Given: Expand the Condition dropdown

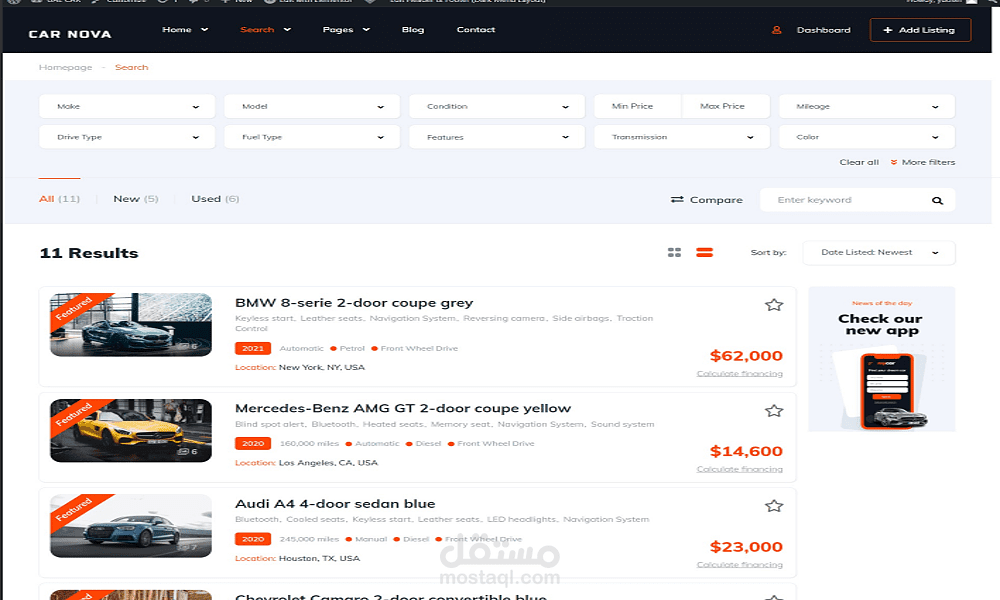Looking at the screenshot, I should pyautogui.click(x=497, y=106).
